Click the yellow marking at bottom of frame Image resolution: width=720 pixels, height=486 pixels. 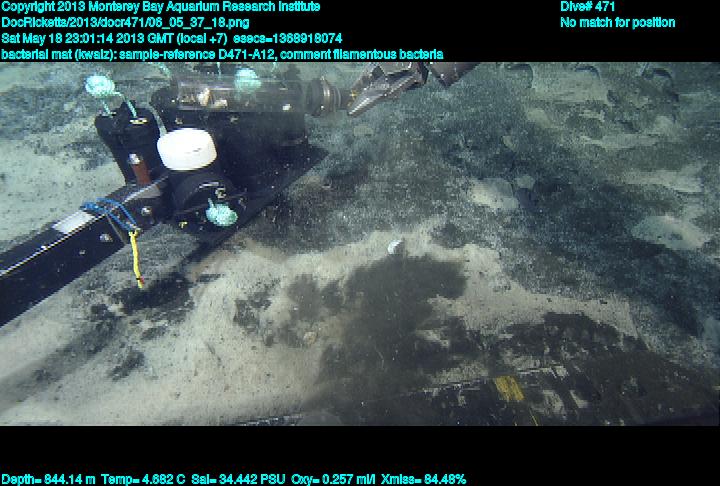508,389
